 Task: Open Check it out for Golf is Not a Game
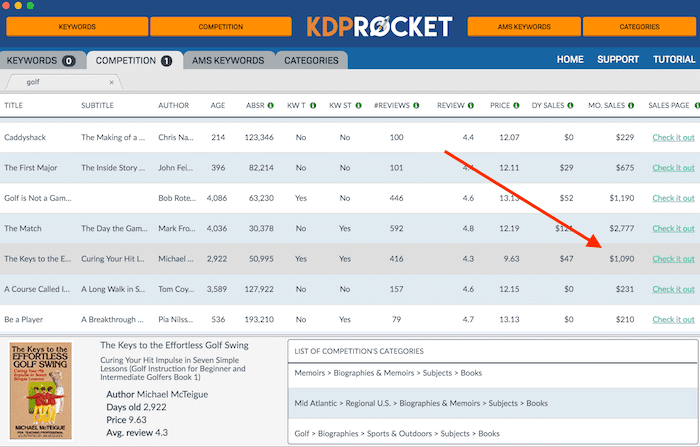673,198
